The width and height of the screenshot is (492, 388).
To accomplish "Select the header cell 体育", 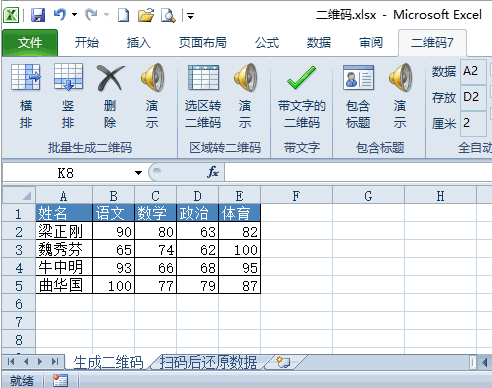I will point(239,213).
